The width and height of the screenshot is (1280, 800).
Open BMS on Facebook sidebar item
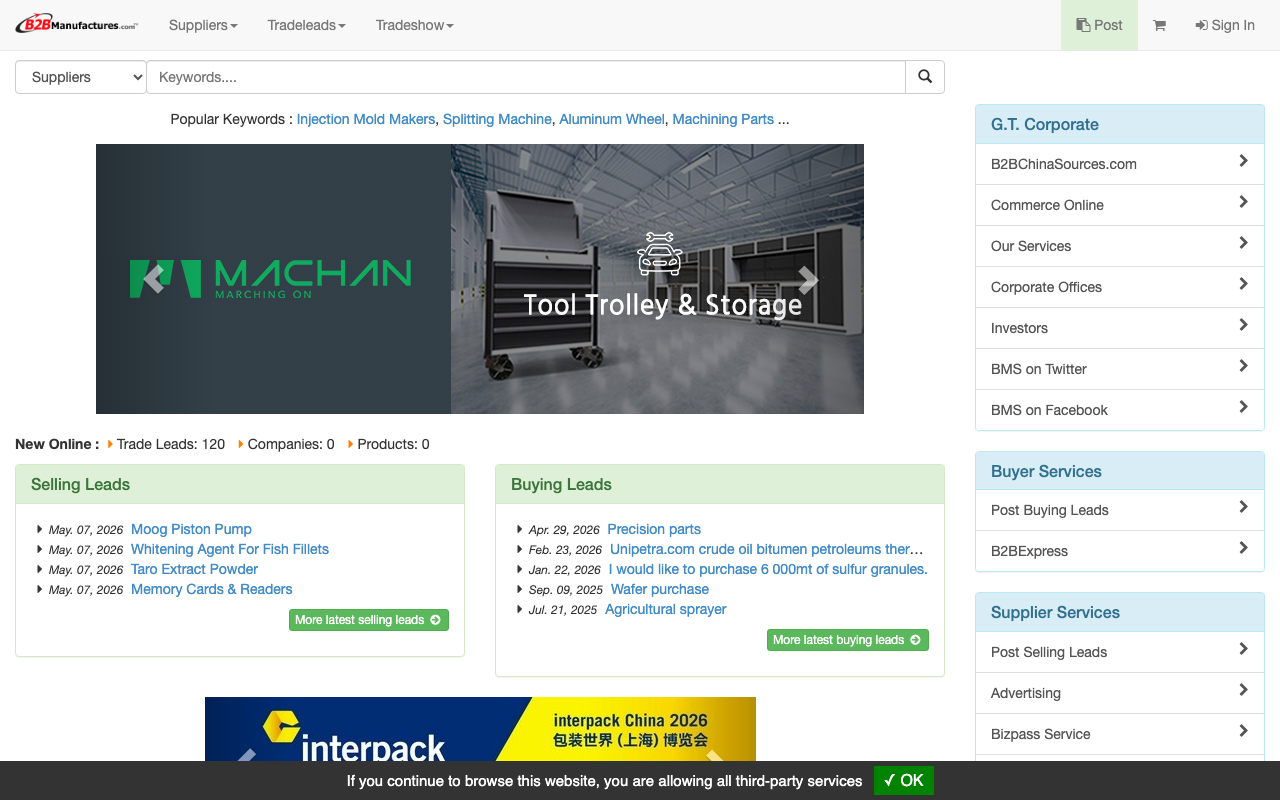point(1120,410)
